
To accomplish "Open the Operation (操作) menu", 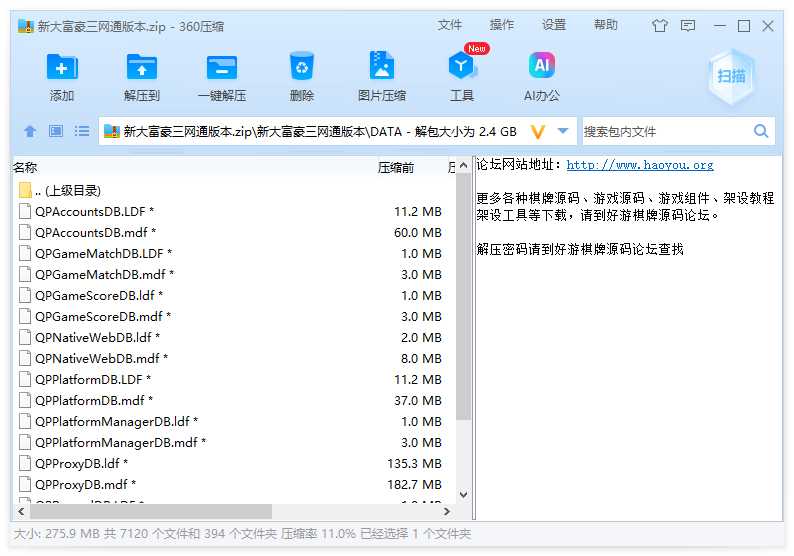I will [x=502, y=25].
